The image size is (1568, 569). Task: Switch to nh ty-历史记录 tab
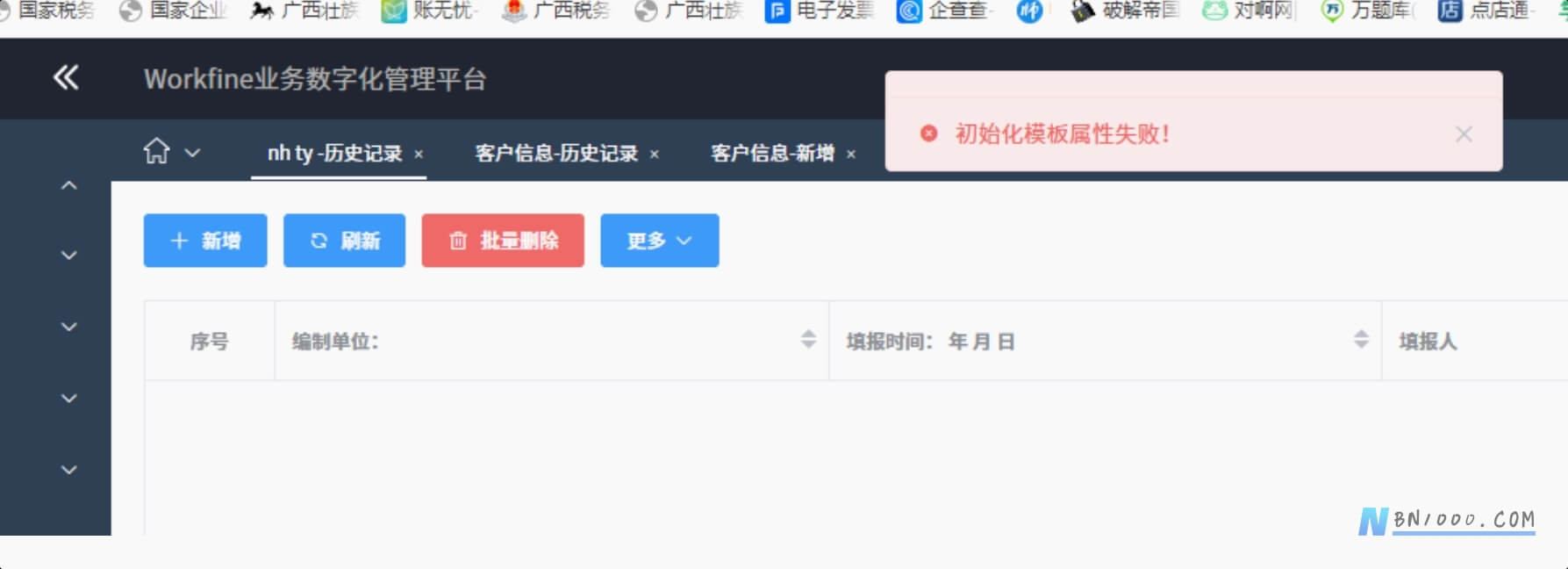pyautogui.click(x=334, y=154)
